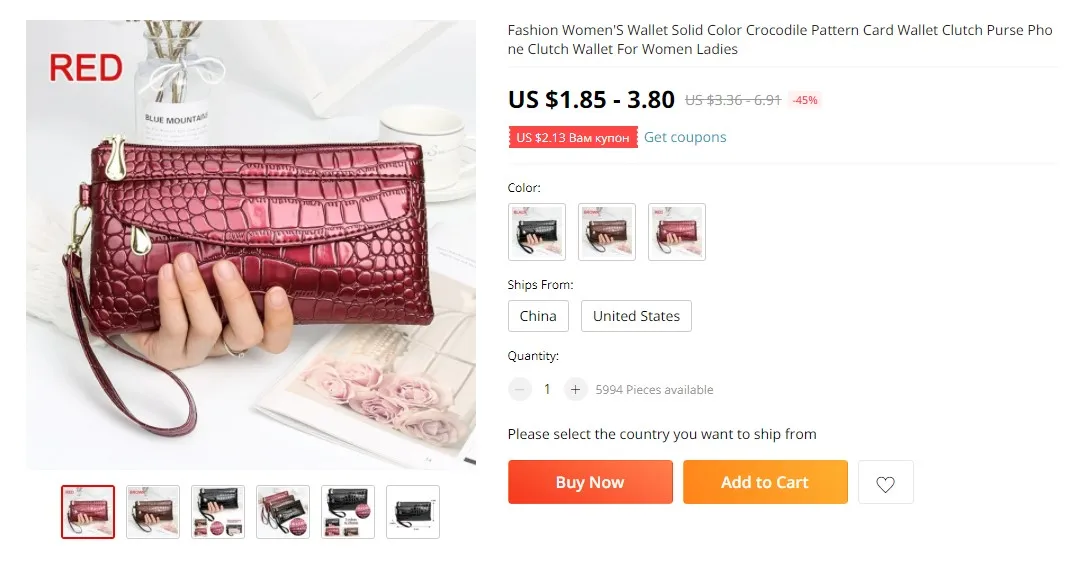
Task: Add item to wishlist with heart icon
Action: point(885,482)
